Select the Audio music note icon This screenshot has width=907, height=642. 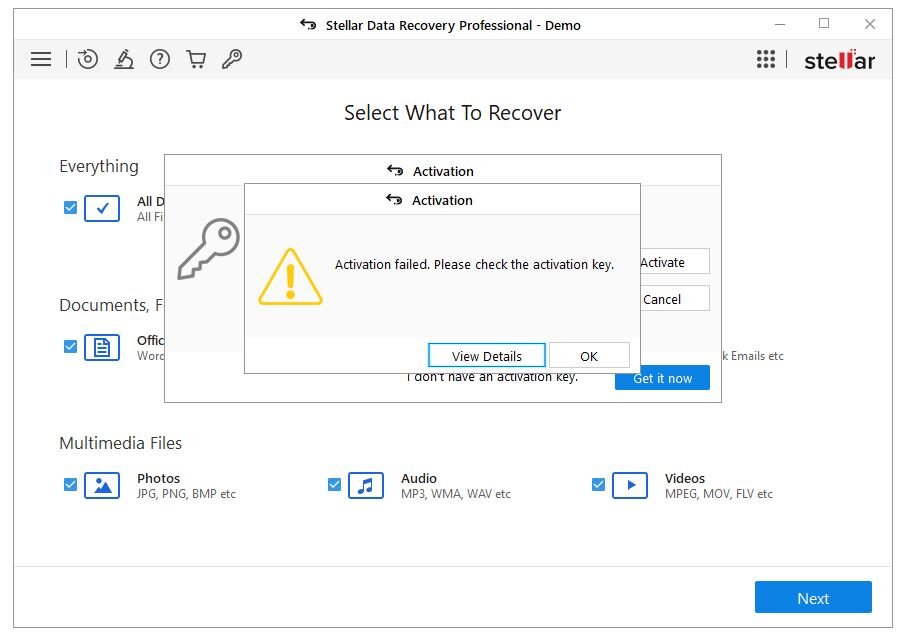point(366,486)
